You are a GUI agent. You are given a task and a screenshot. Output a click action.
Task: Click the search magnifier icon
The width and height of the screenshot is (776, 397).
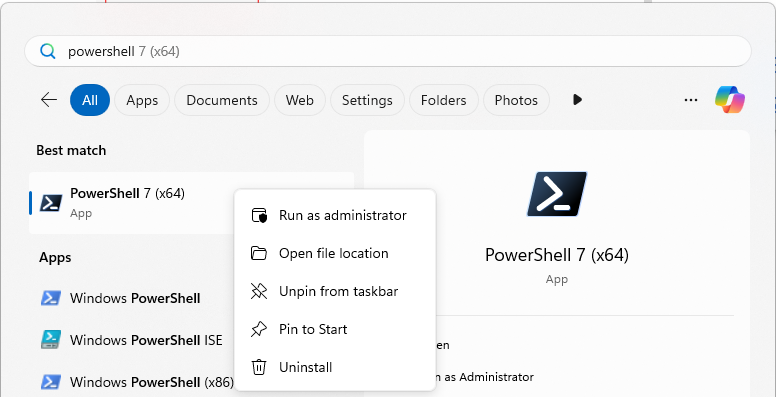48,51
